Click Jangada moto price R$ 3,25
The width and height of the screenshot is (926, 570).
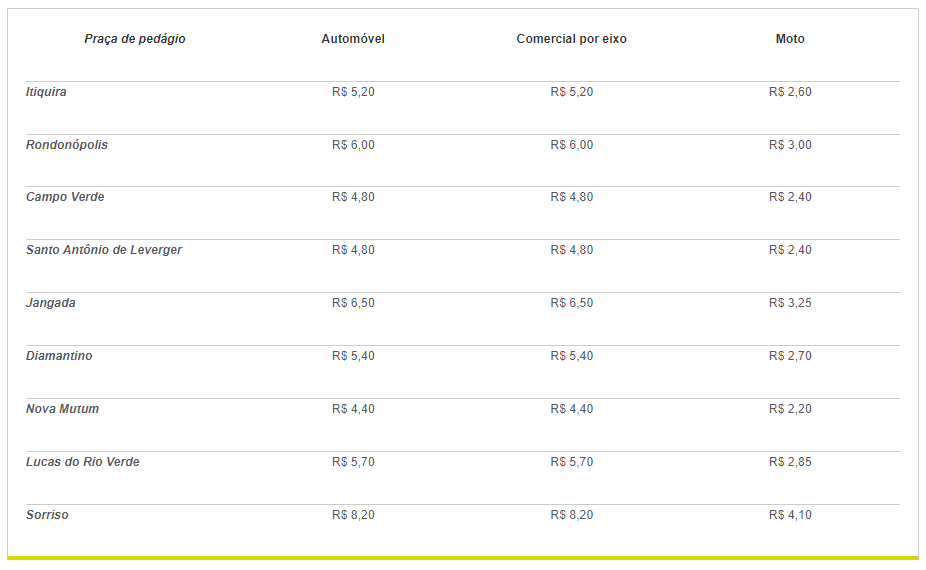click(x=790, y=303)
